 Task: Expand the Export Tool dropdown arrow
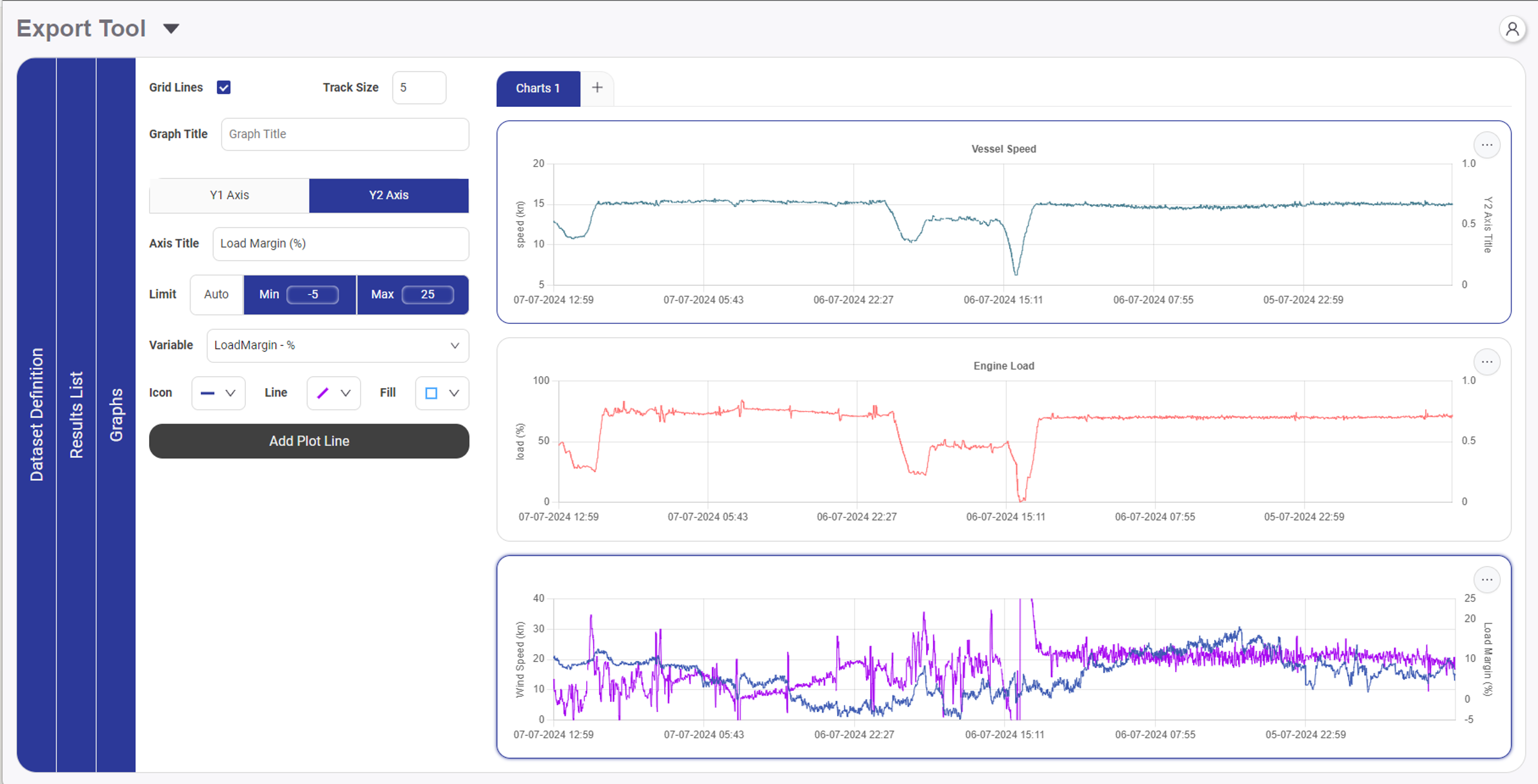pyautogui.click(x=171, y=29)
